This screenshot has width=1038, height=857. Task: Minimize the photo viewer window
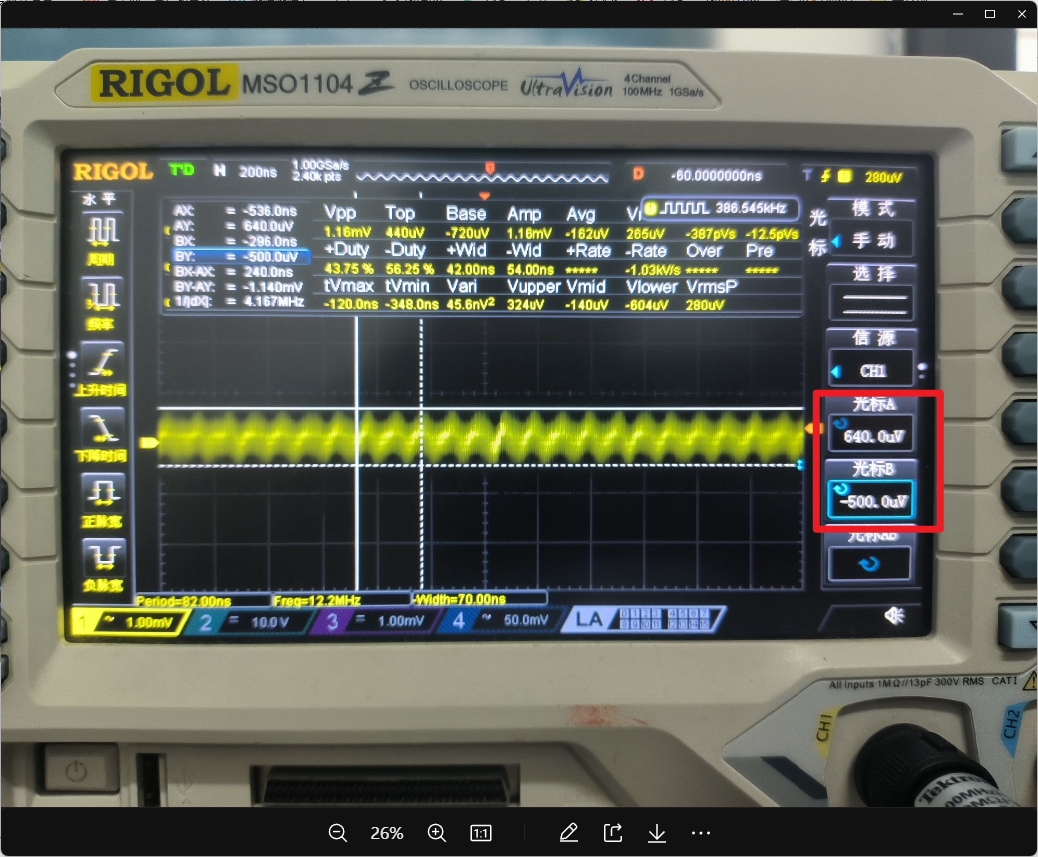point(958,14)
